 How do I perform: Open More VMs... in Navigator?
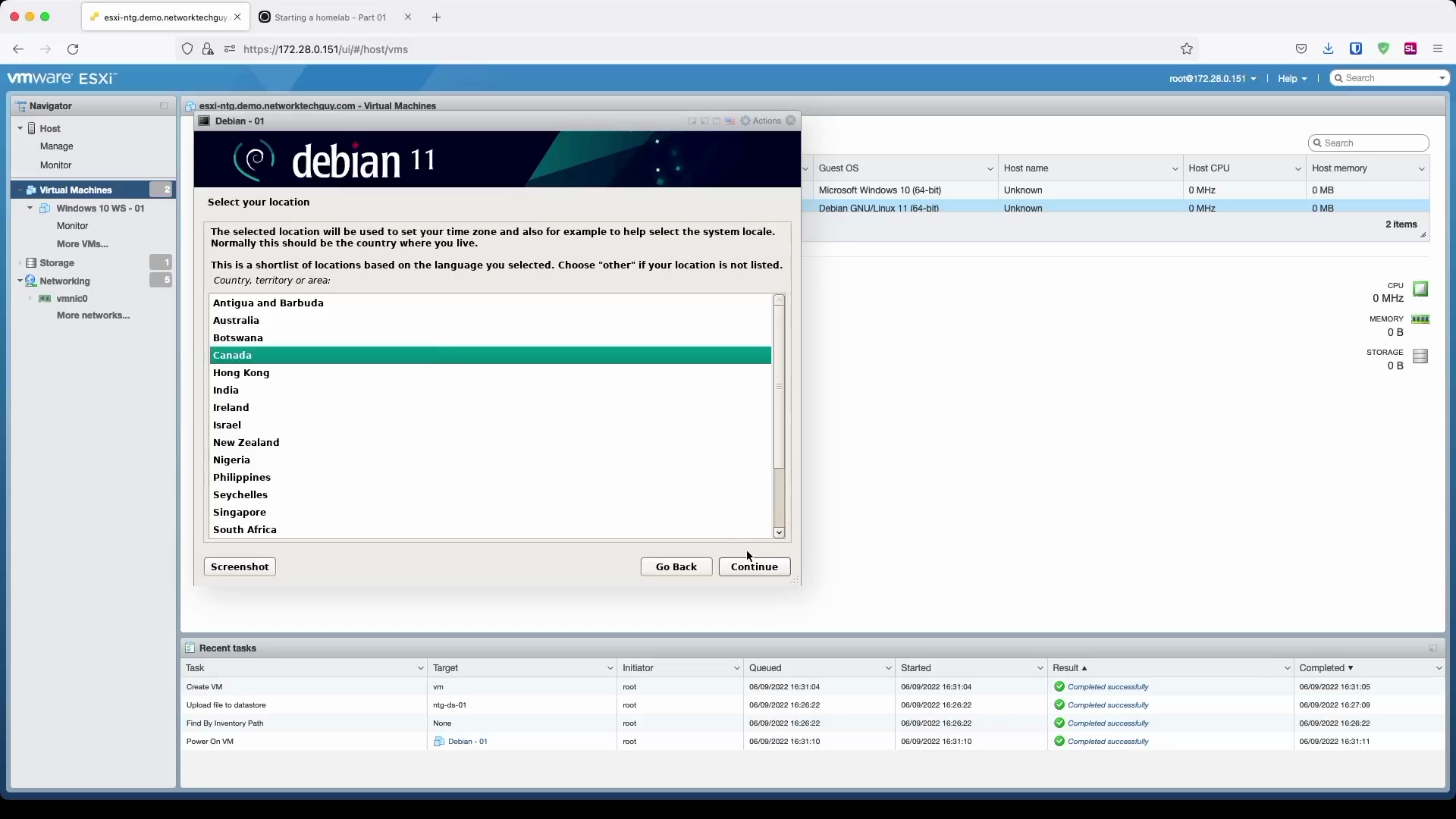coord(82,244)
